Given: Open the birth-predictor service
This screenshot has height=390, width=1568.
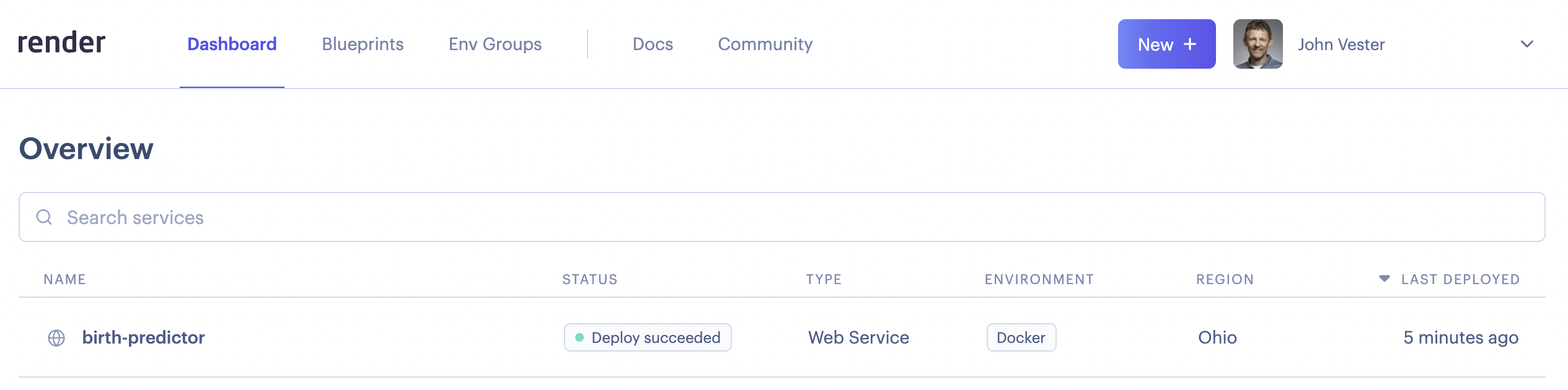Looking at the screenshot, I should [144, 338].
